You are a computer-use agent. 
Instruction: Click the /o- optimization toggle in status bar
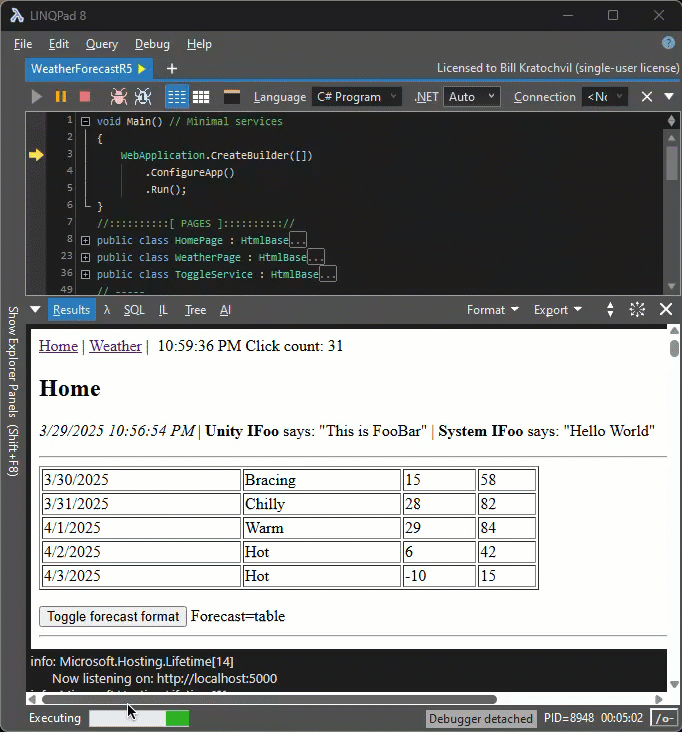(x=664, y=718)
